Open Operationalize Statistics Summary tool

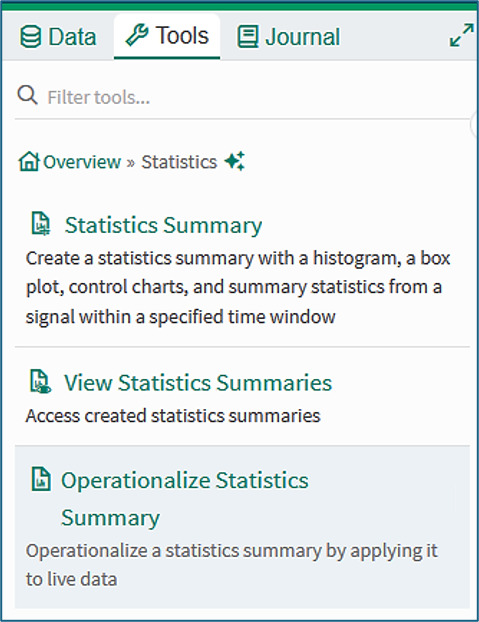coord(184,499)
